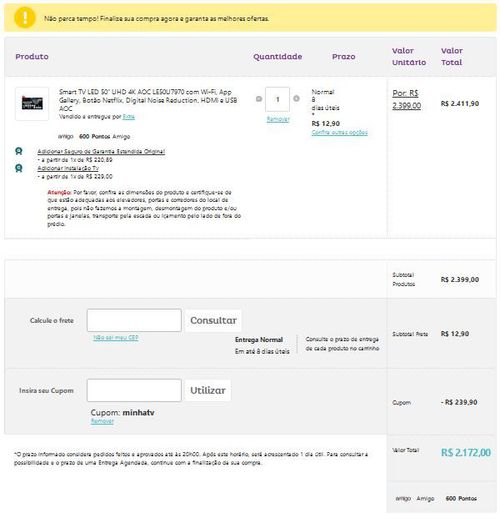Increase TV quantity with plus icon
The image size is (500, 523).
point(296,98)
